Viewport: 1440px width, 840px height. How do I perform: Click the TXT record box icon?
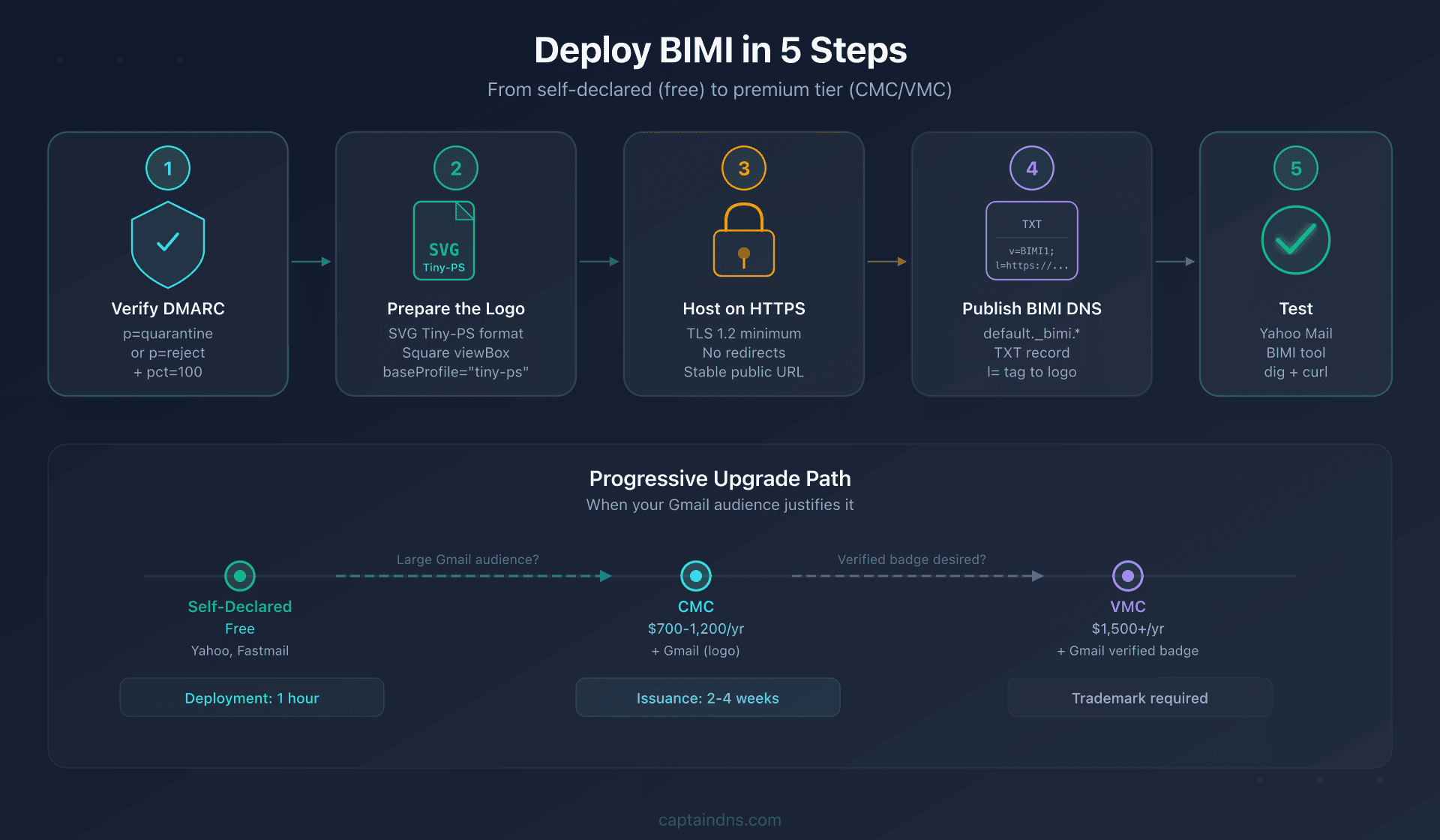[x=1032, y=241]
